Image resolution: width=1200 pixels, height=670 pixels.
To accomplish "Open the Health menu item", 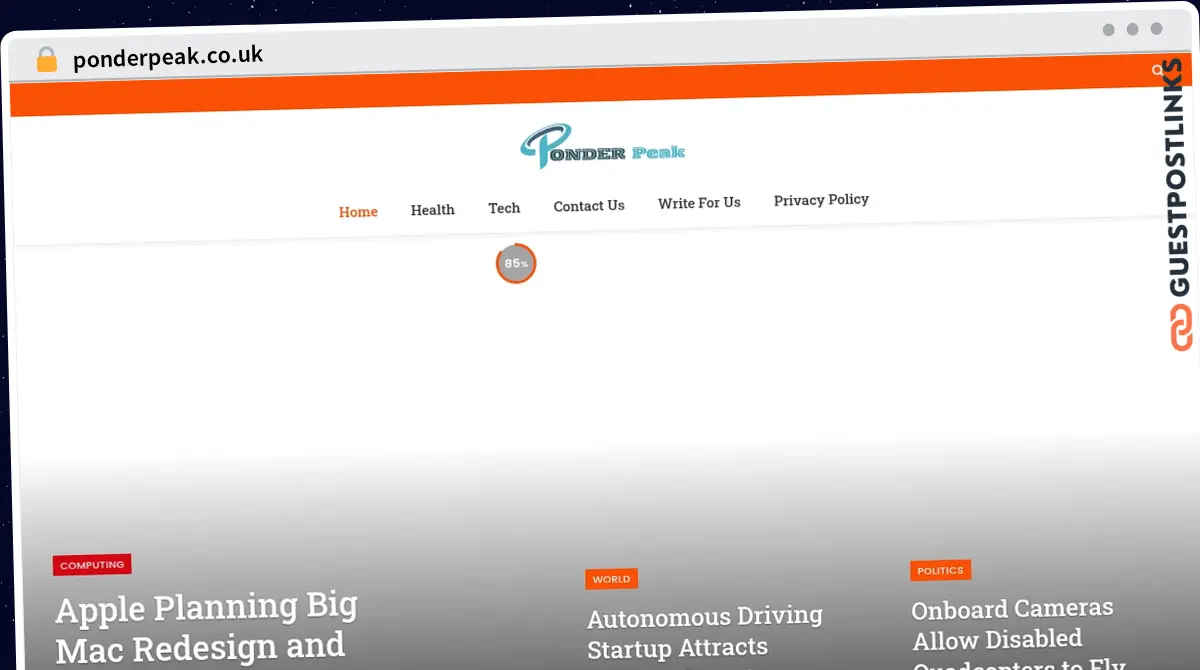I will tap(433, 210).
